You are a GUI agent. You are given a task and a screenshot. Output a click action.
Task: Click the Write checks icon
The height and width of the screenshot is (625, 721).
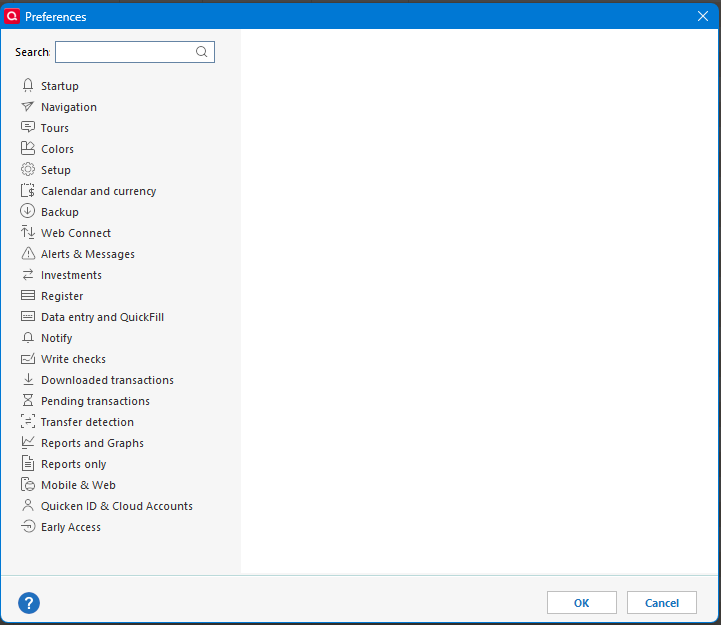tap(28, 359)
